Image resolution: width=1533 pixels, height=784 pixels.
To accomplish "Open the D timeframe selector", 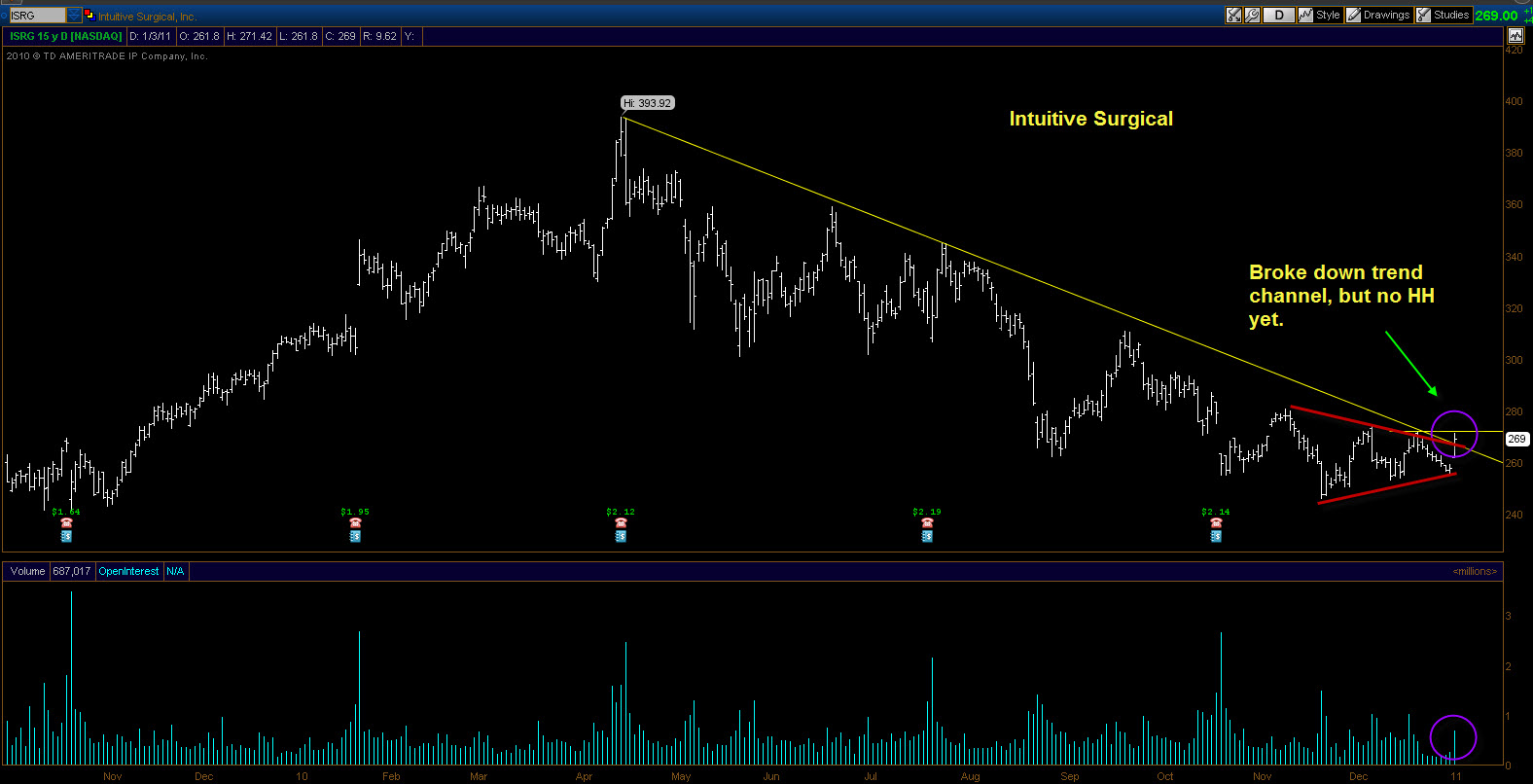I will point(1279,15).
